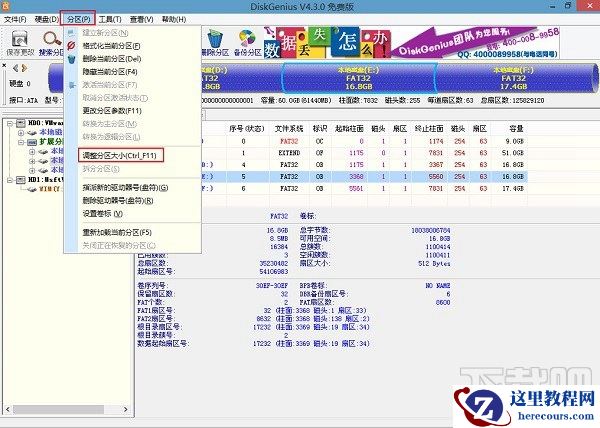Collapse the HD1 disk tree node

[10, 180]
